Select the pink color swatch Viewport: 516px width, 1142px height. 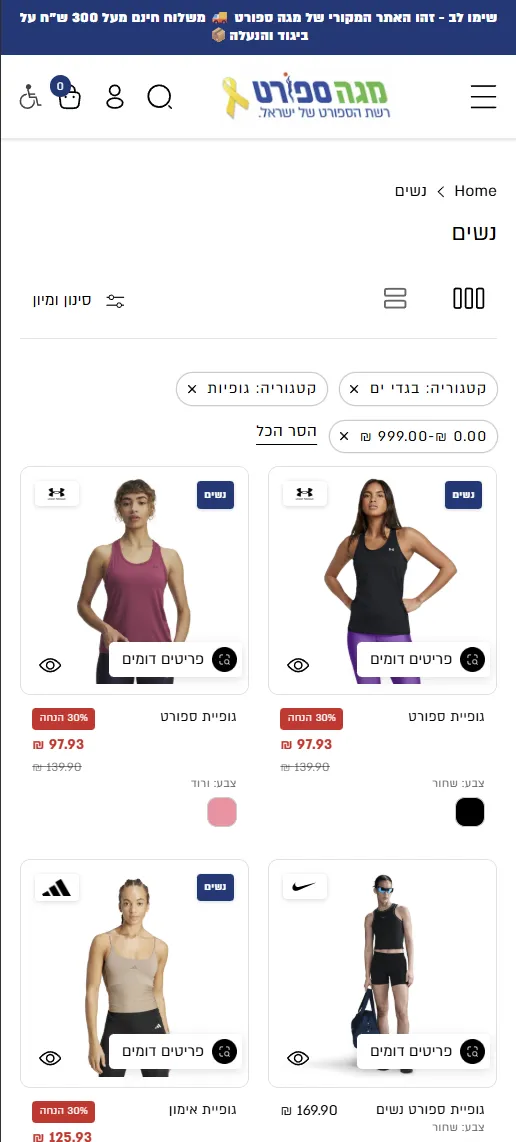(x=222, y=812)
